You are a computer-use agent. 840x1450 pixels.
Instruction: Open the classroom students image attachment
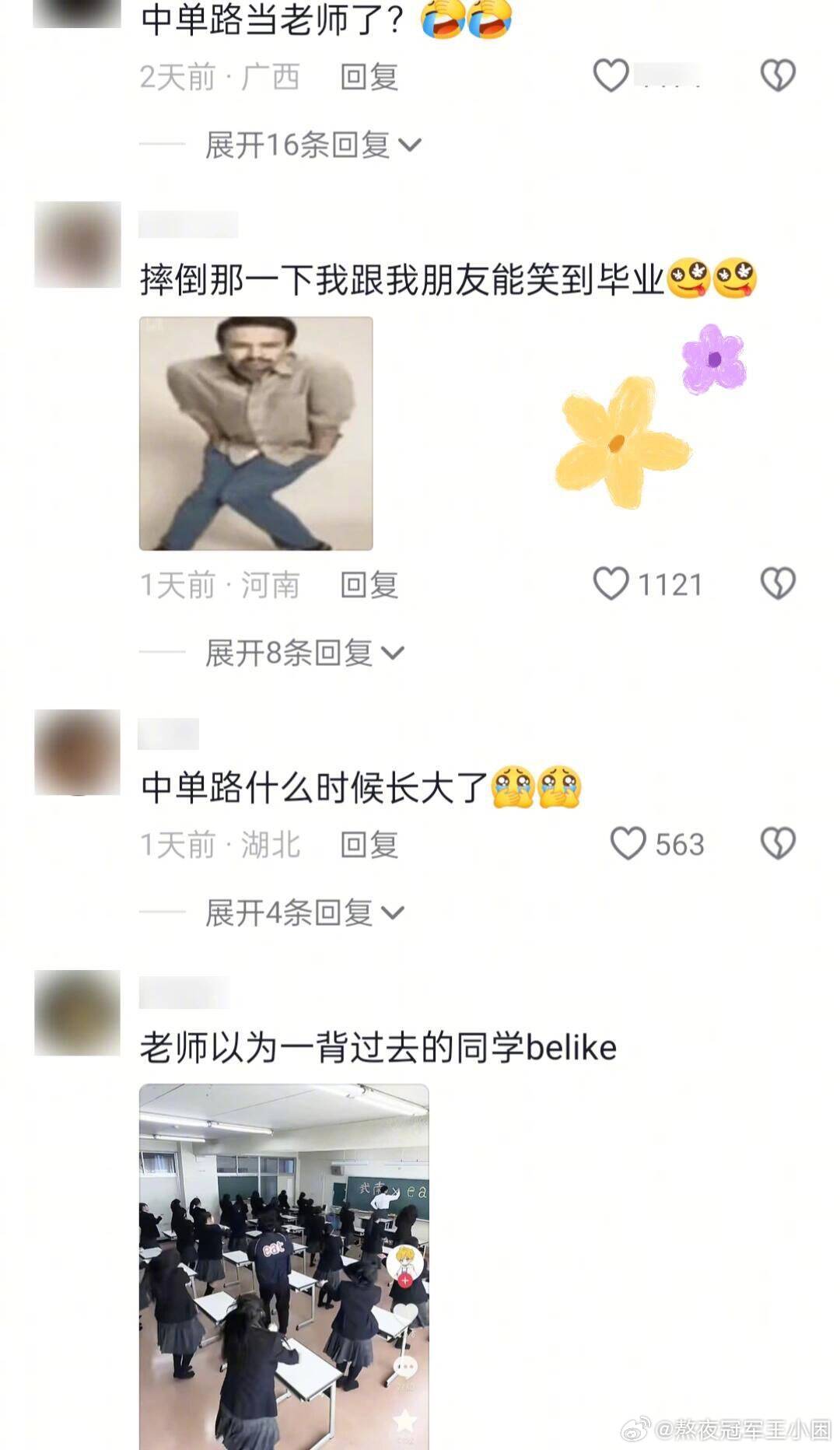(x=284, y=1266)
